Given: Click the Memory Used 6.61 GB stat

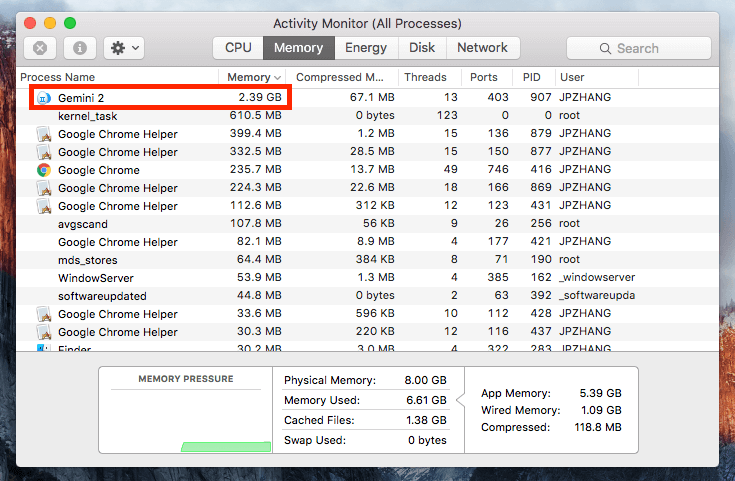Looking at the screenshot, I should pyautogui.click(x=366, y=400).
